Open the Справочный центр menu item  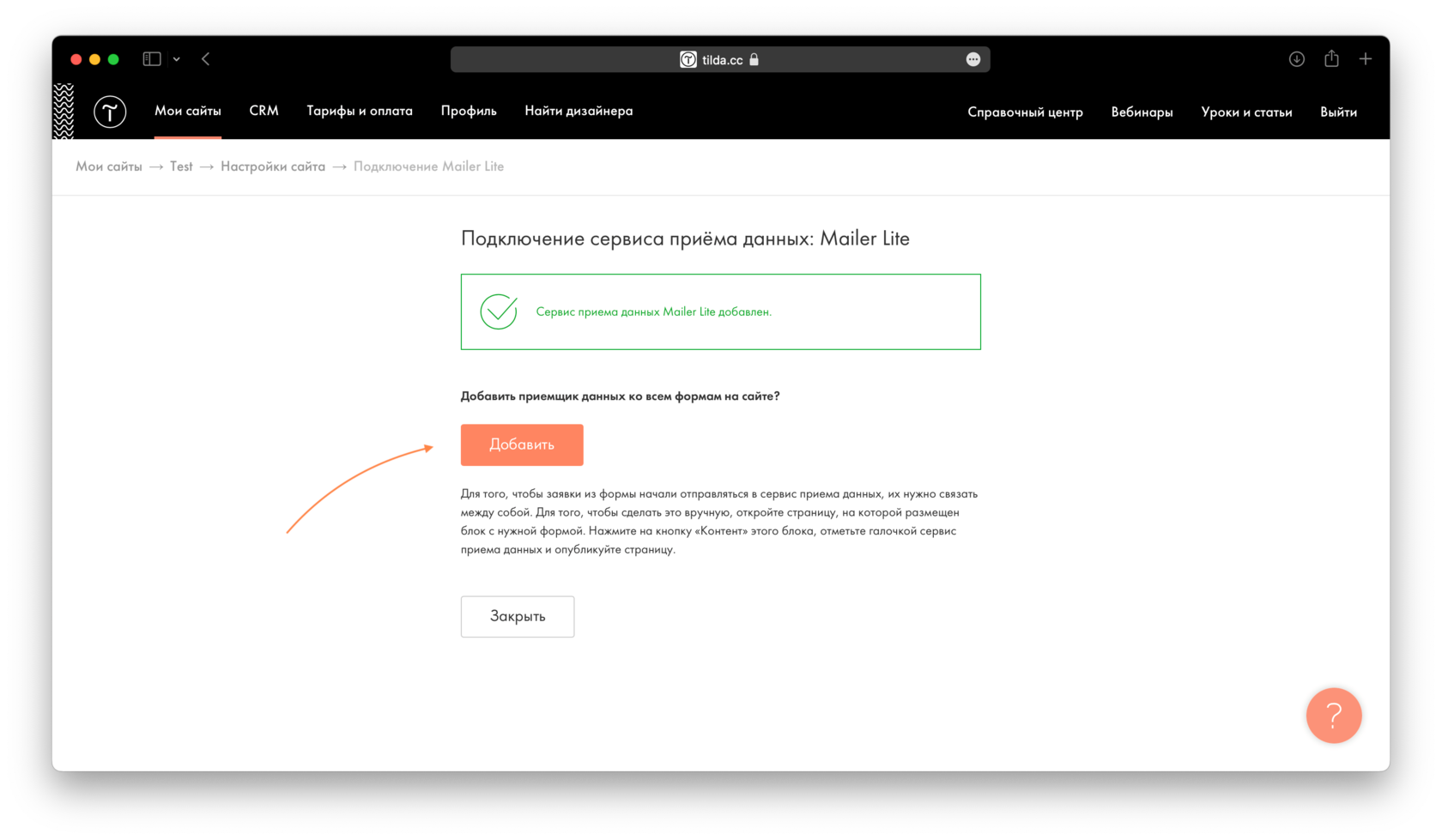pyautogui.click(x=1025, y=112)
